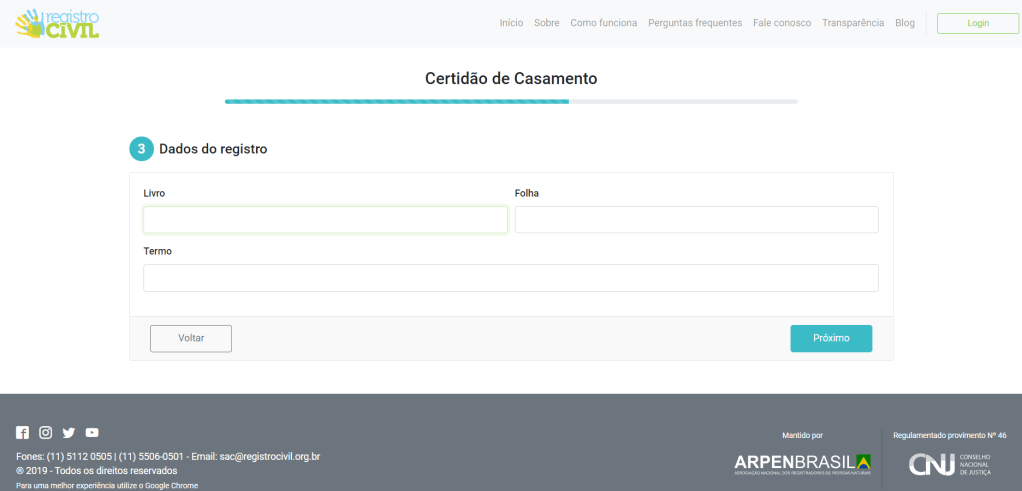Viewport: 1022px width, 491px height.
Task: Click the CNJ logo in the footer
Action: [x=950, y=464]
